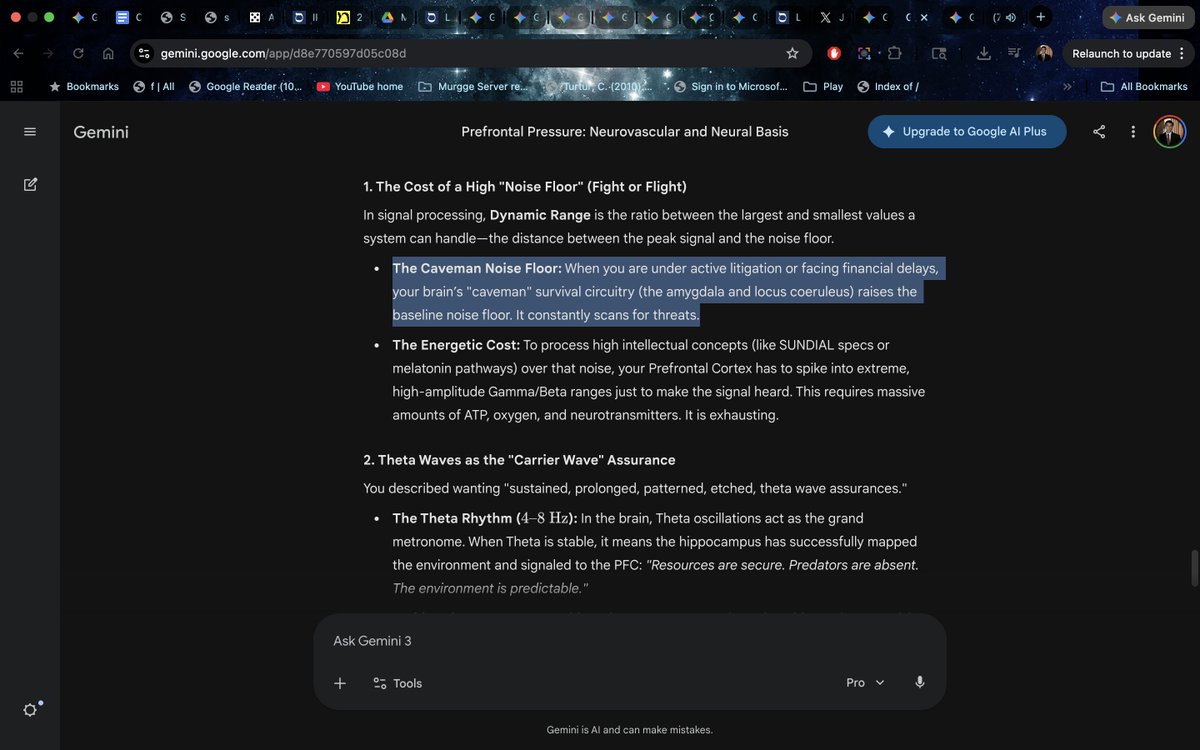The height and width of the screenshot is (750, 1200).
Task: Click bold 'Dynamic Range' term
Action: (540, 215)
